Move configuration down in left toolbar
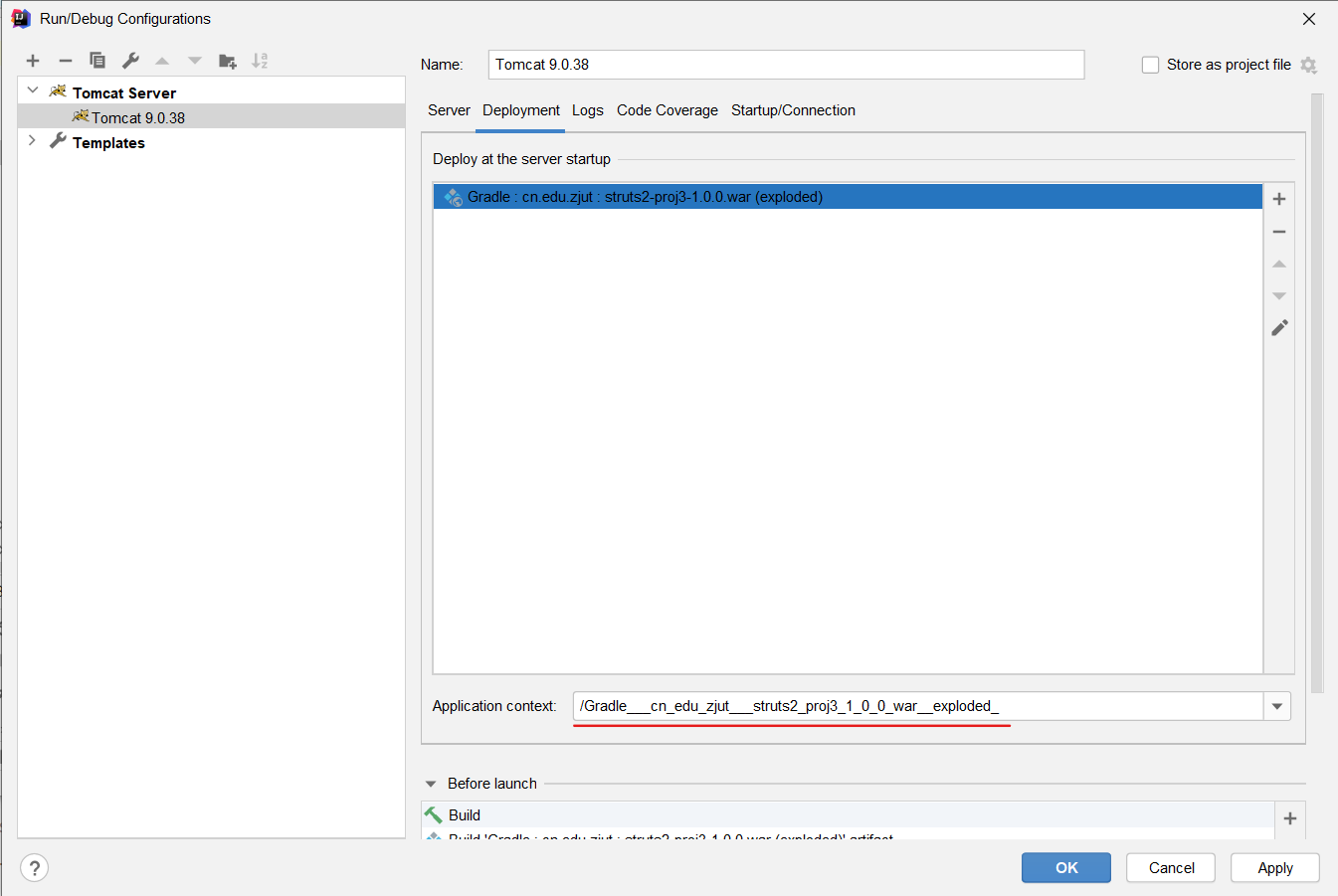The height and width of the screenshot is (896, 1338). [195, 61]
